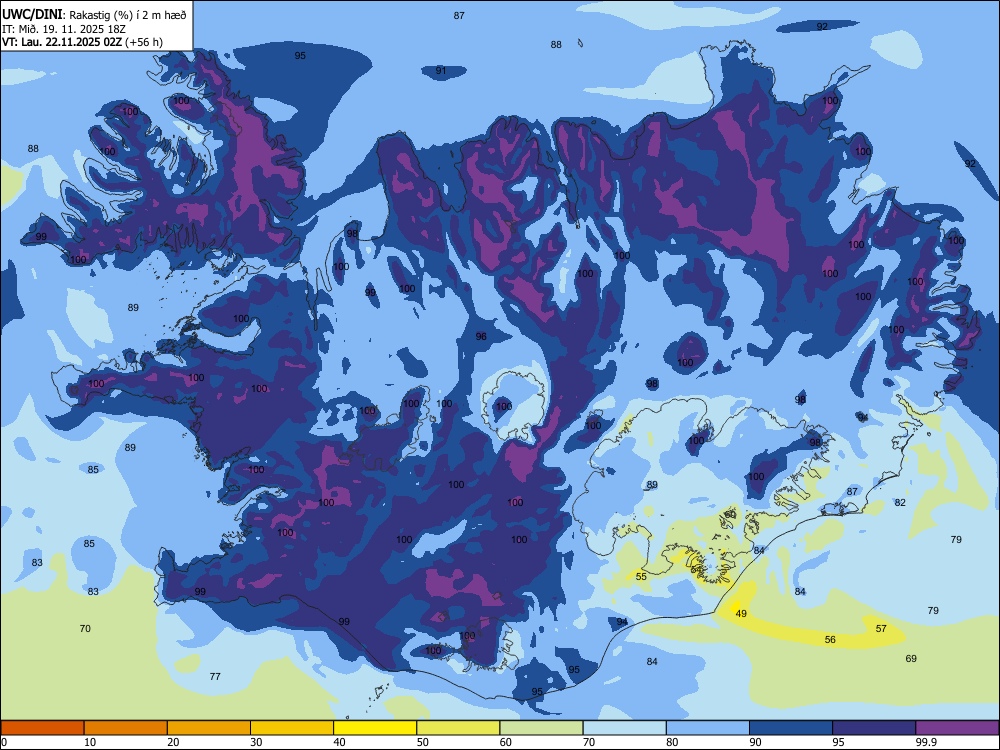This screenshot has height=750, width=1000.
Task: Click the legend tick label 99.9
Action: tap(926, 742)
